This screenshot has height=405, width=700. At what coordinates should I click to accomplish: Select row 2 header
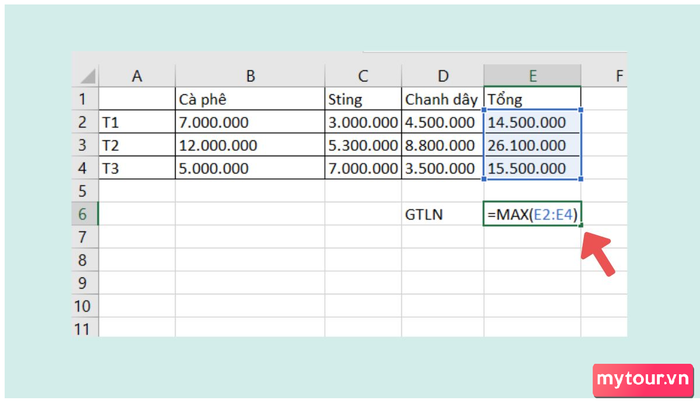tap(85, 122)
